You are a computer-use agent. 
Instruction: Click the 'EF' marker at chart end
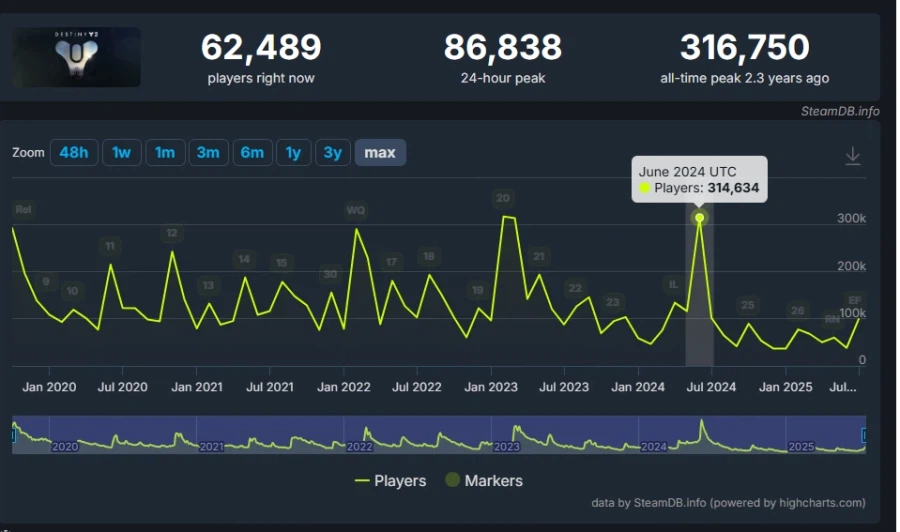pos(855,300)
